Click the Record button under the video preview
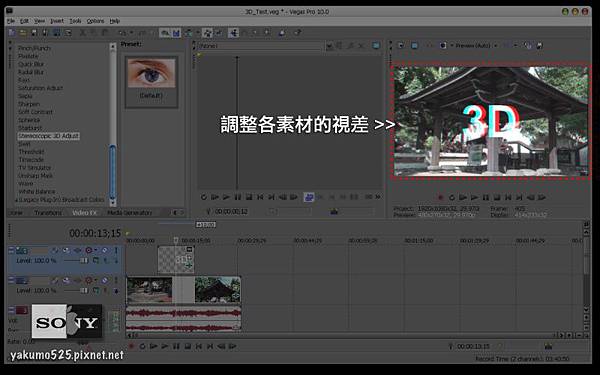 (x=440, y=197)
